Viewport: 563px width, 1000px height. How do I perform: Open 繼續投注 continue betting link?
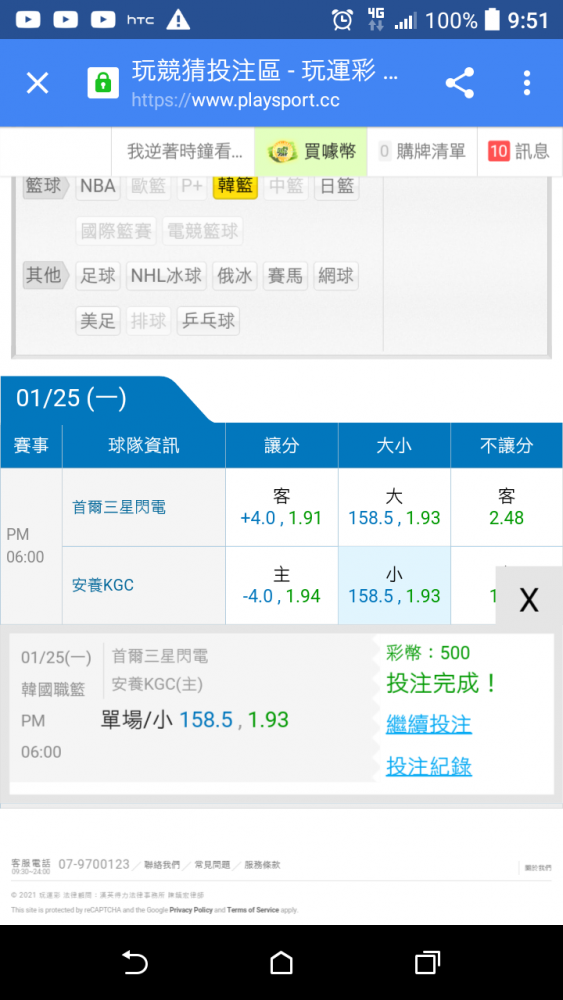[x=428, y=724]
